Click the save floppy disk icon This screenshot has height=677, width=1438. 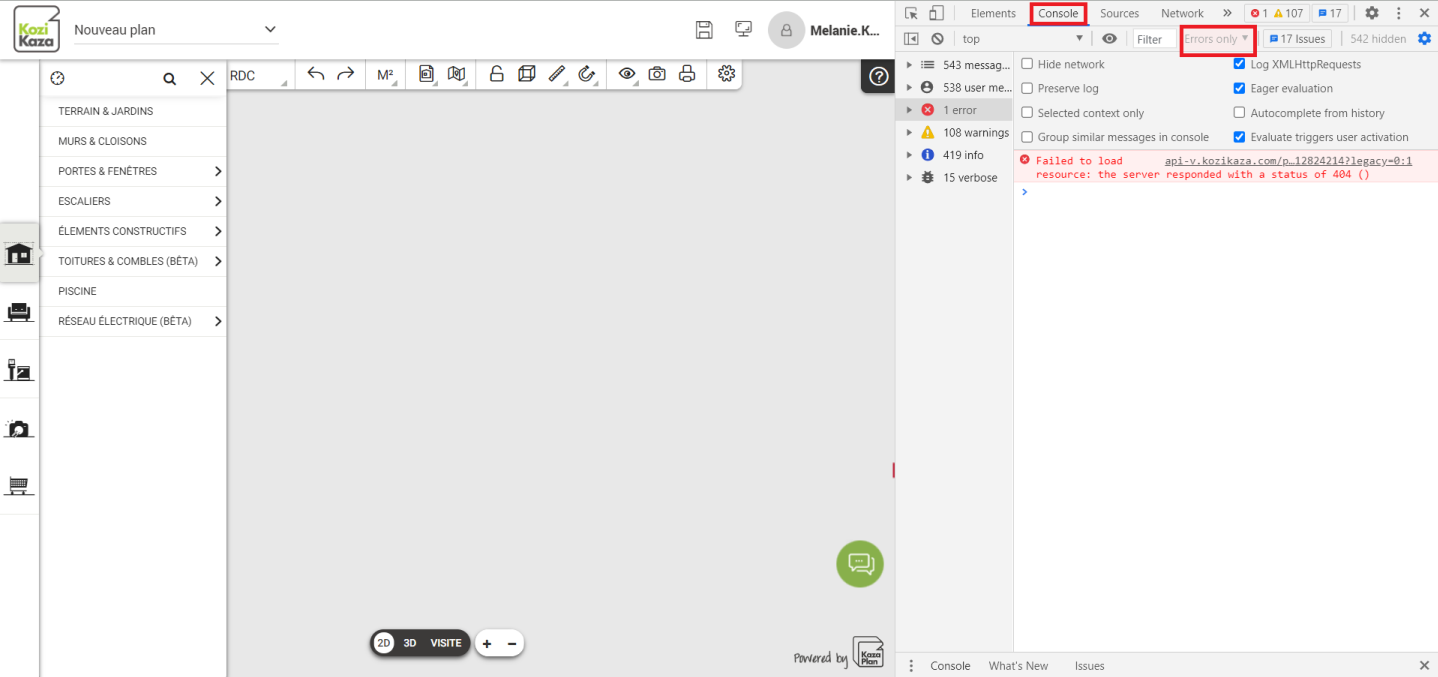(x=704, y=29)
